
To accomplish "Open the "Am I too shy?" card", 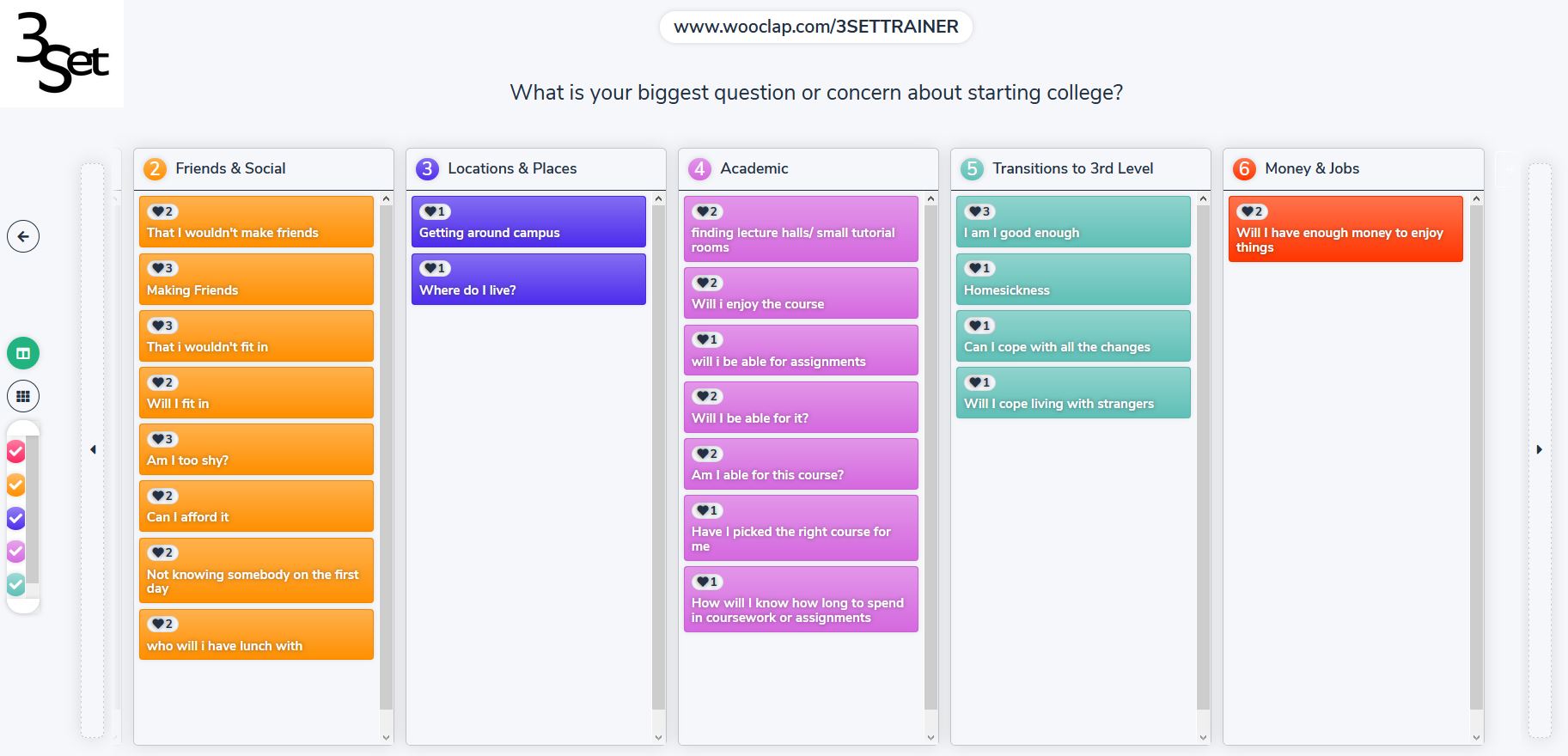I will point(256,450).
